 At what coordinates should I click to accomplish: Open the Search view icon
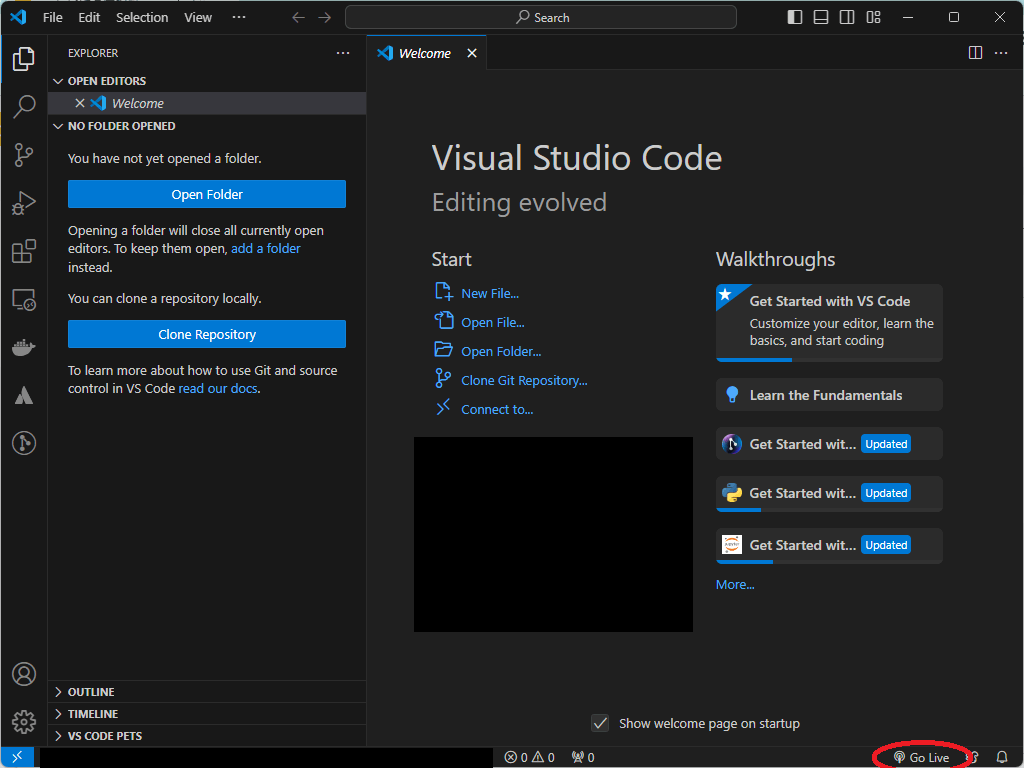(x=24, y=106)
